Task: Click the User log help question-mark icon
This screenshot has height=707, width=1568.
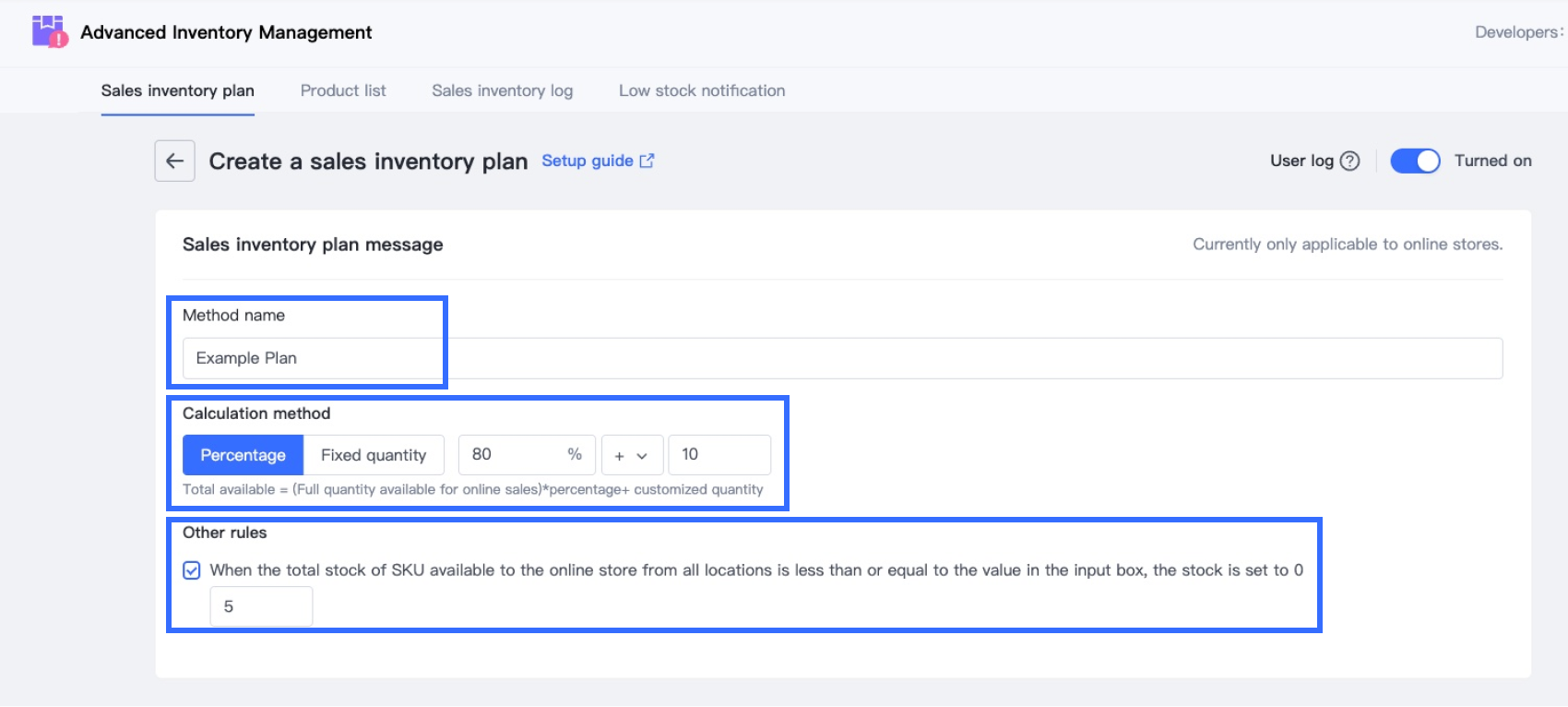Action: click(x=1349, y=161)
